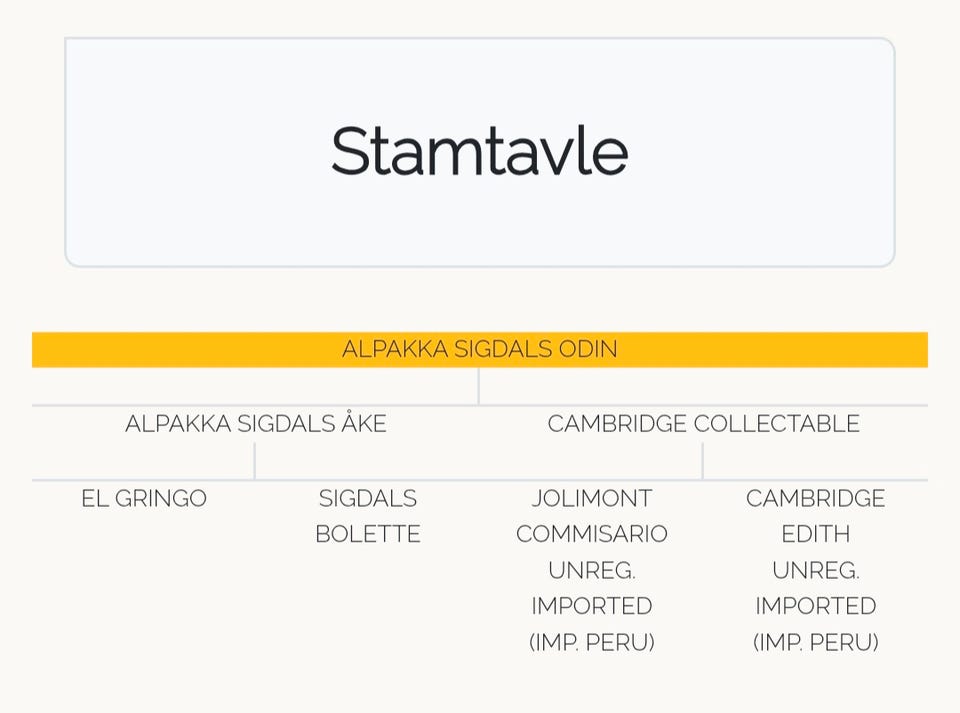Click the connector line beneath CAMBRIDGE COLLECTABLE
960x713 pixels.
(703, 461)
